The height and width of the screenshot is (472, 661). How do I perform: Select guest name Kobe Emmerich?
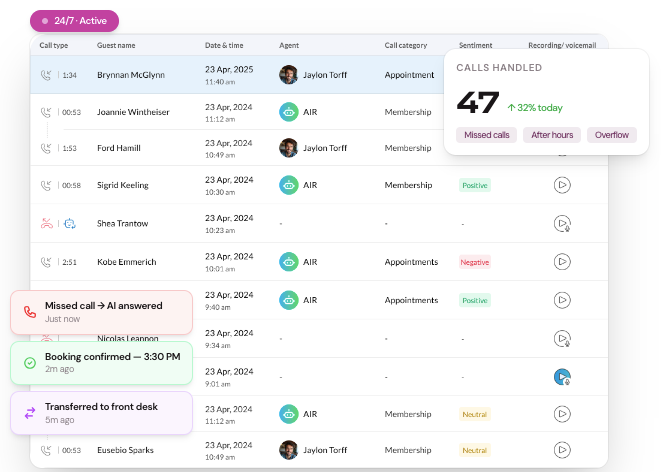(126, 262)
